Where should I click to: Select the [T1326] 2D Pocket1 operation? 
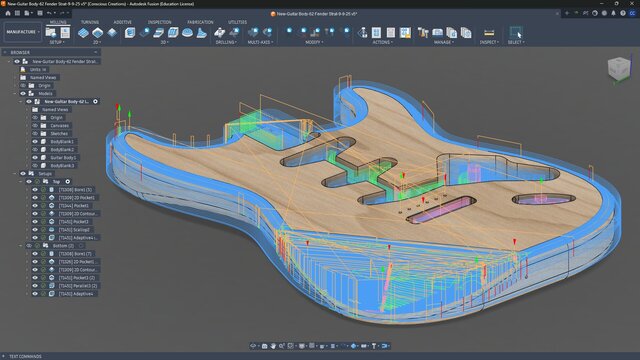click(x=77, y=262)
